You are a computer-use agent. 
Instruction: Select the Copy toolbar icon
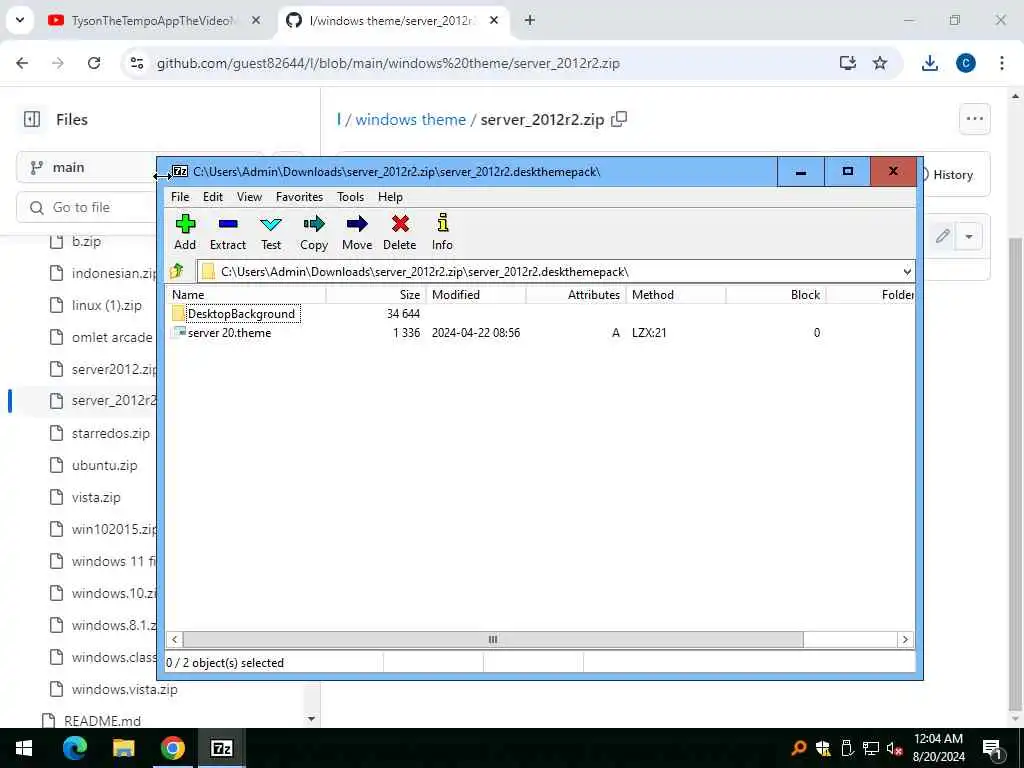pos(314,232)
